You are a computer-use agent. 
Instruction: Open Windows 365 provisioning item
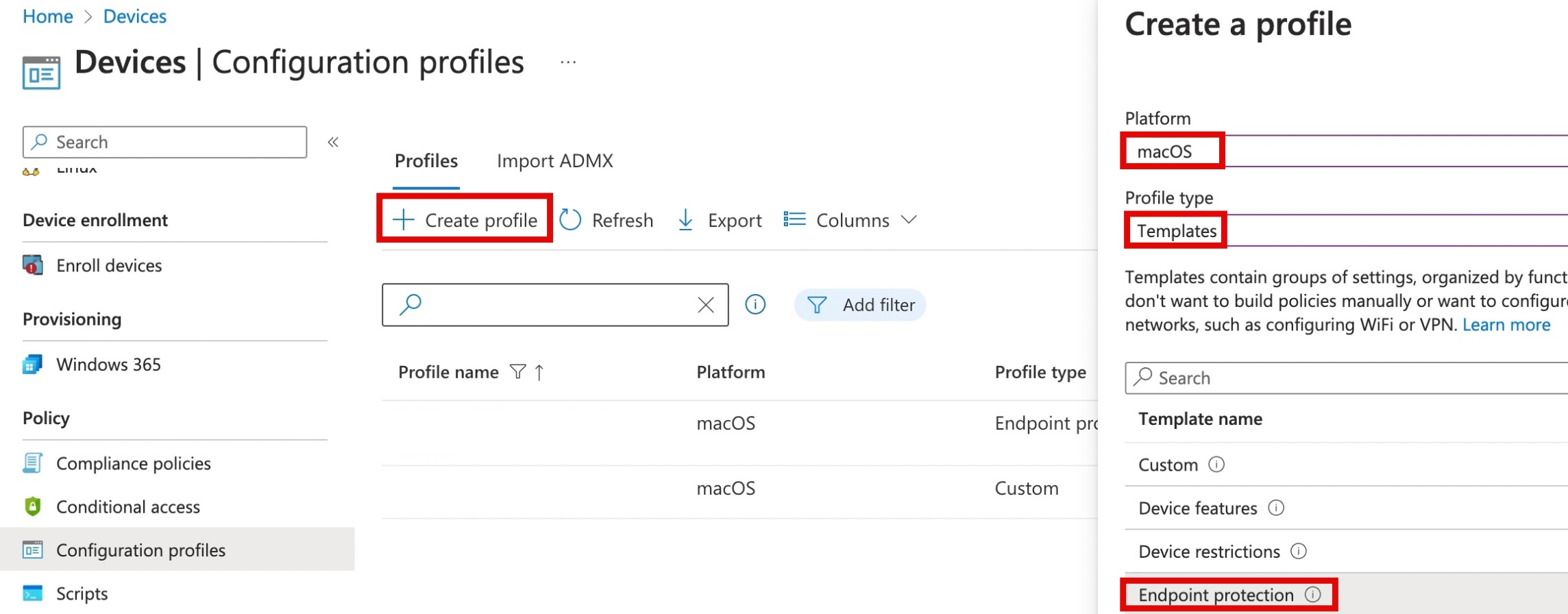108,364
